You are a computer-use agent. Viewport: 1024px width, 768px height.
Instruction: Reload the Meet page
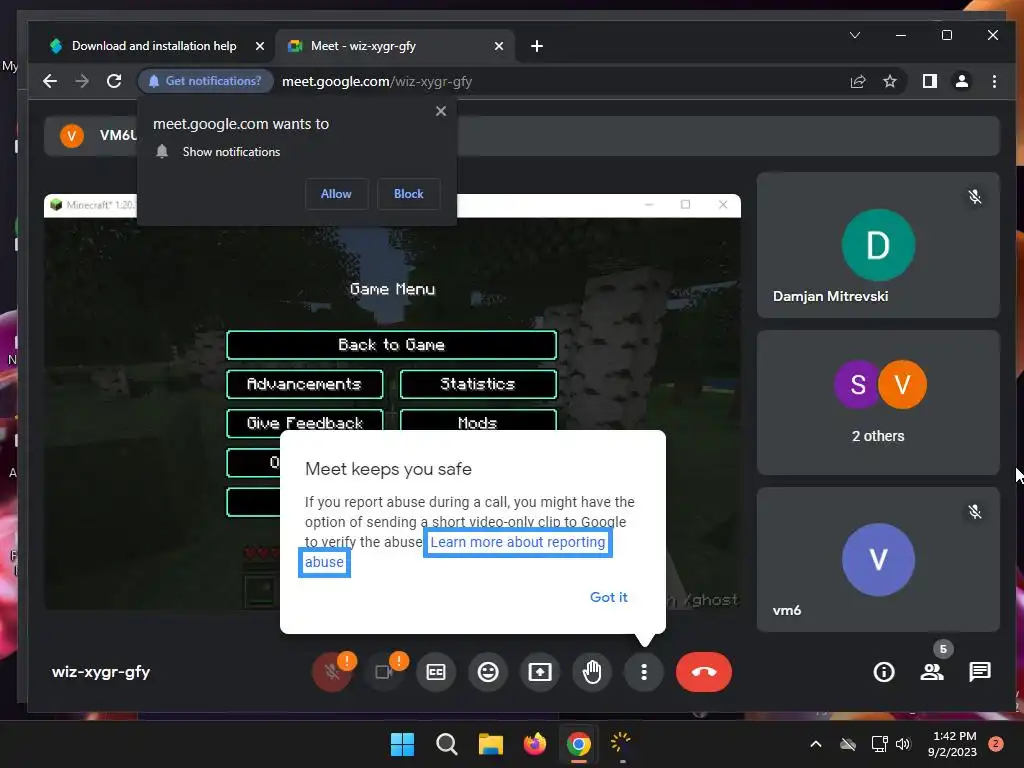click(114, 81)
